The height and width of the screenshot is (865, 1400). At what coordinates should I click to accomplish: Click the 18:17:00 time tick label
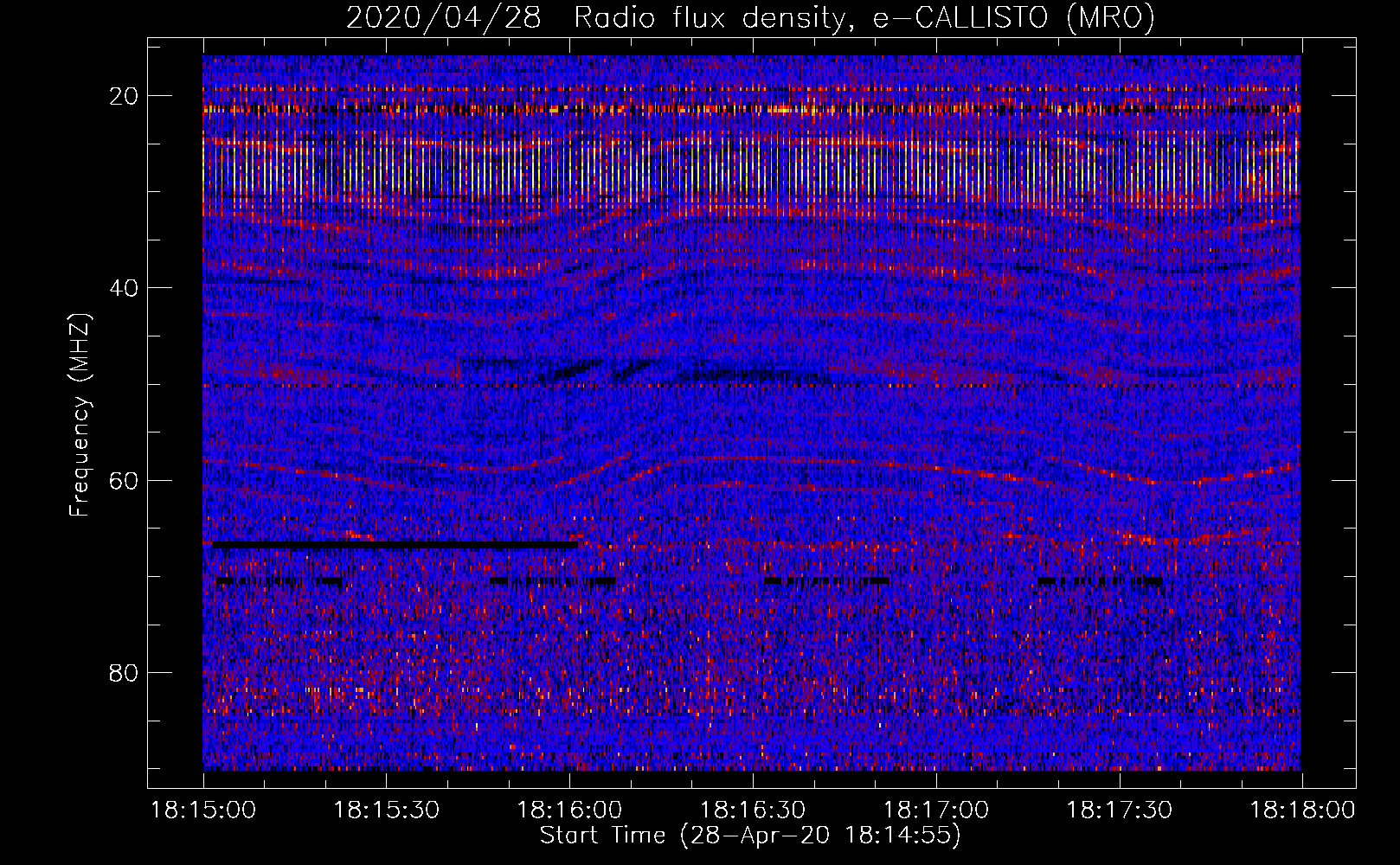pyautogui.click(x=935, y=811)
